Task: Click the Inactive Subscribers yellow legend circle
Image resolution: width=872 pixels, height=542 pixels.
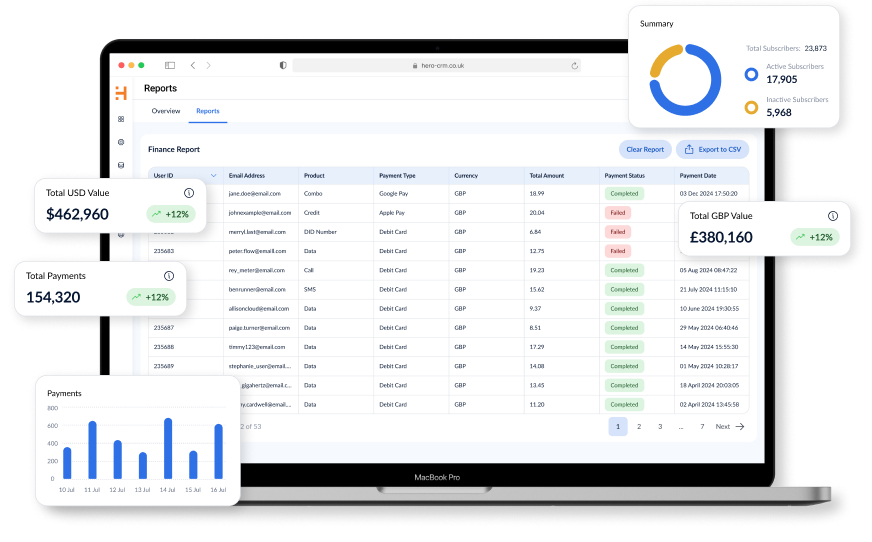Action: tap(751, 107)
